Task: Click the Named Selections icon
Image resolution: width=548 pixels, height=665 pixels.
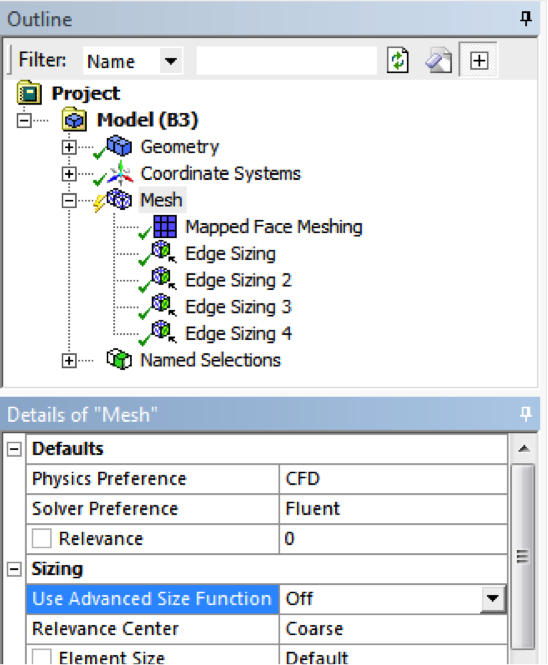Action: (119, 360)
